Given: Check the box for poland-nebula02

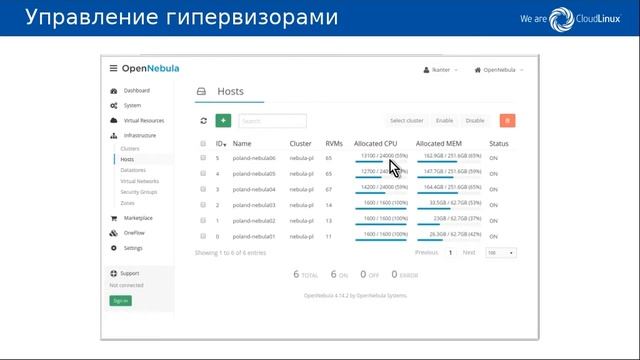Looking at the screenshot, I should [203, 220].
